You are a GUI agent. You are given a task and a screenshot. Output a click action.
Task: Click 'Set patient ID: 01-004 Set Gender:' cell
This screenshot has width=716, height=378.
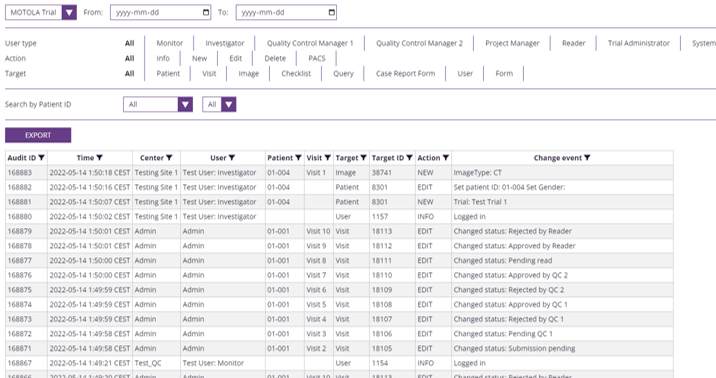click(x=562, y=187)
